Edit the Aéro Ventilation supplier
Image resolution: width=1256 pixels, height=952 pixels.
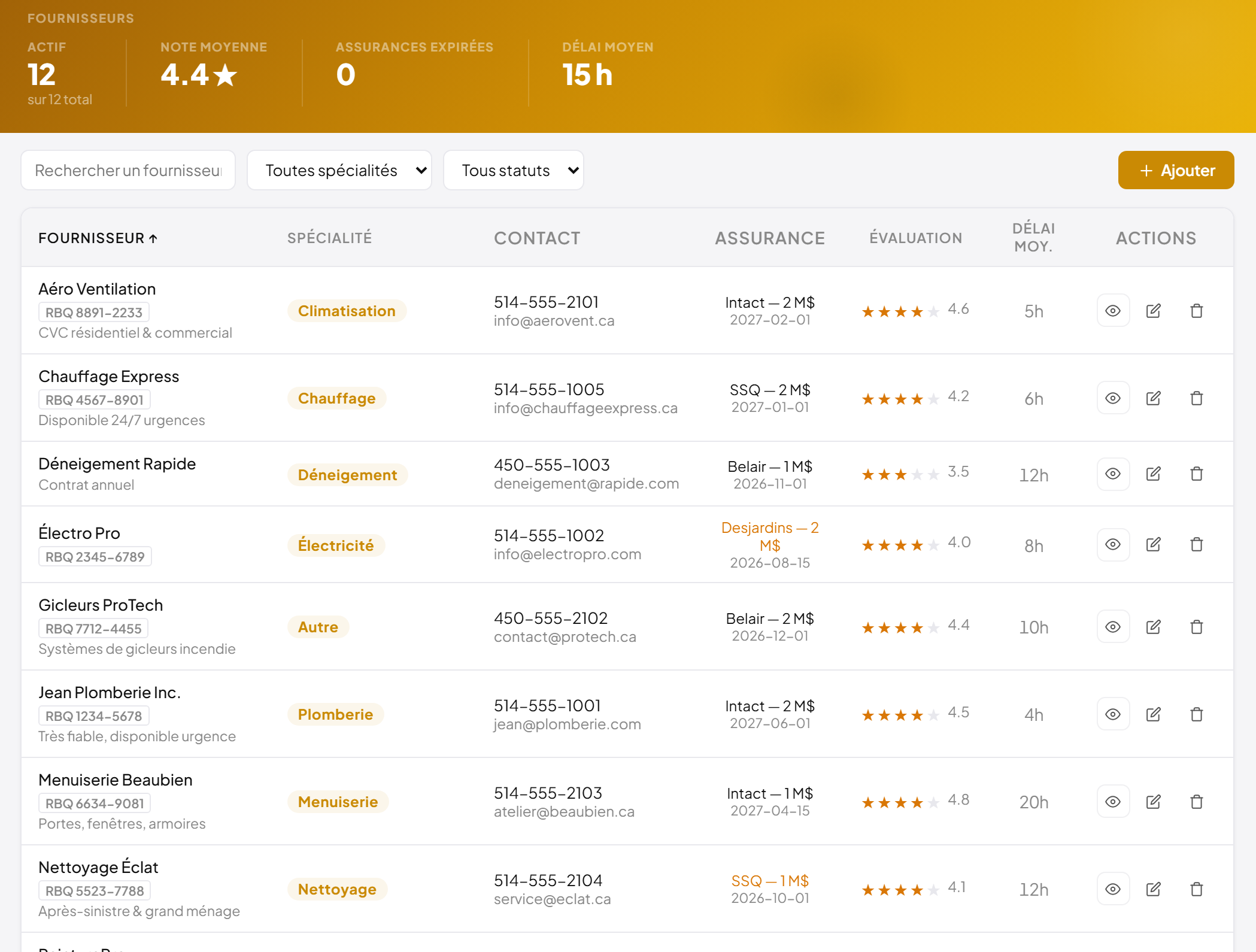point(1154,311)
